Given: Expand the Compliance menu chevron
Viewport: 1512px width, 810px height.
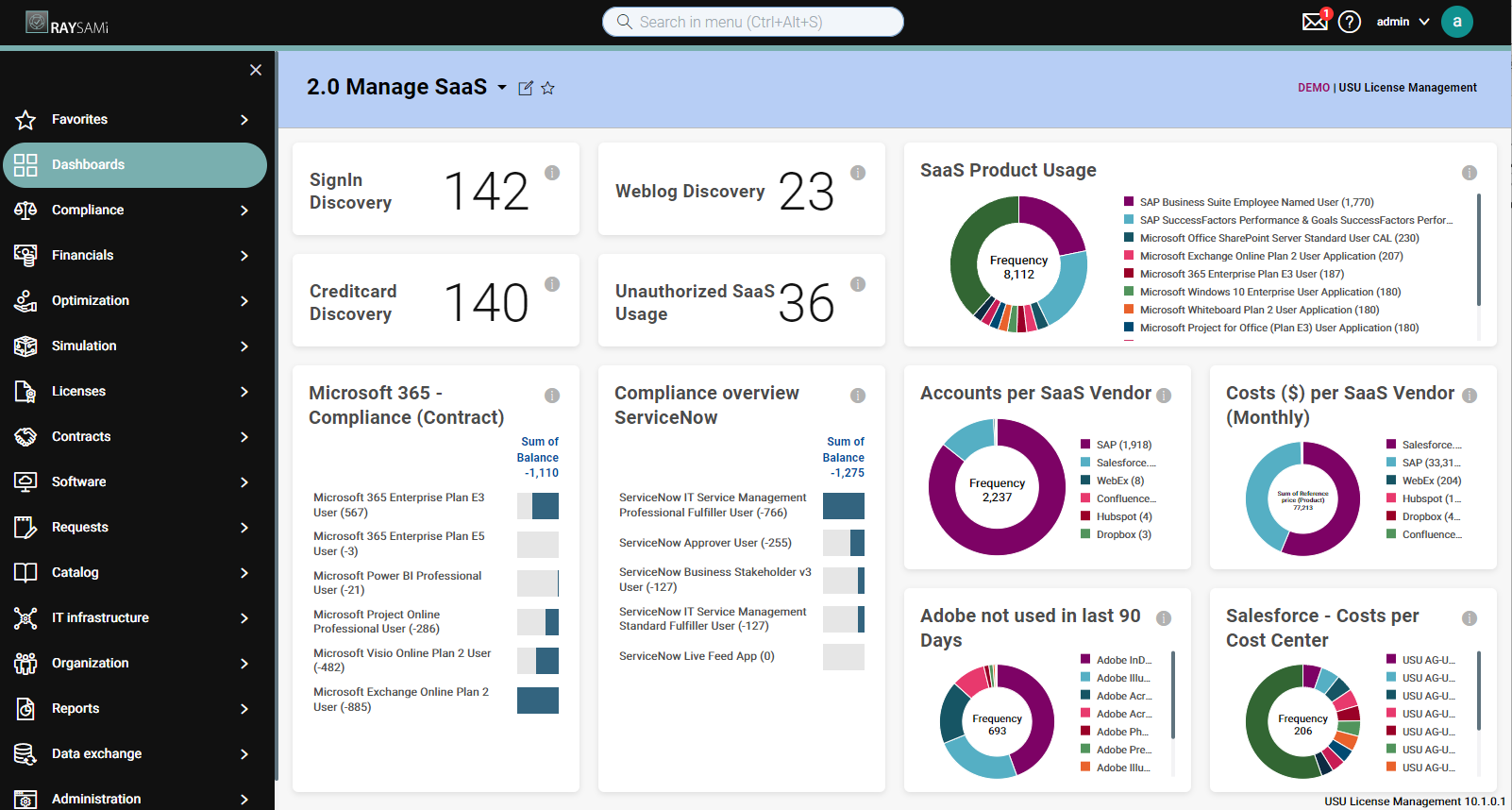Looking at the screenshot, I should tap(244, 211).
